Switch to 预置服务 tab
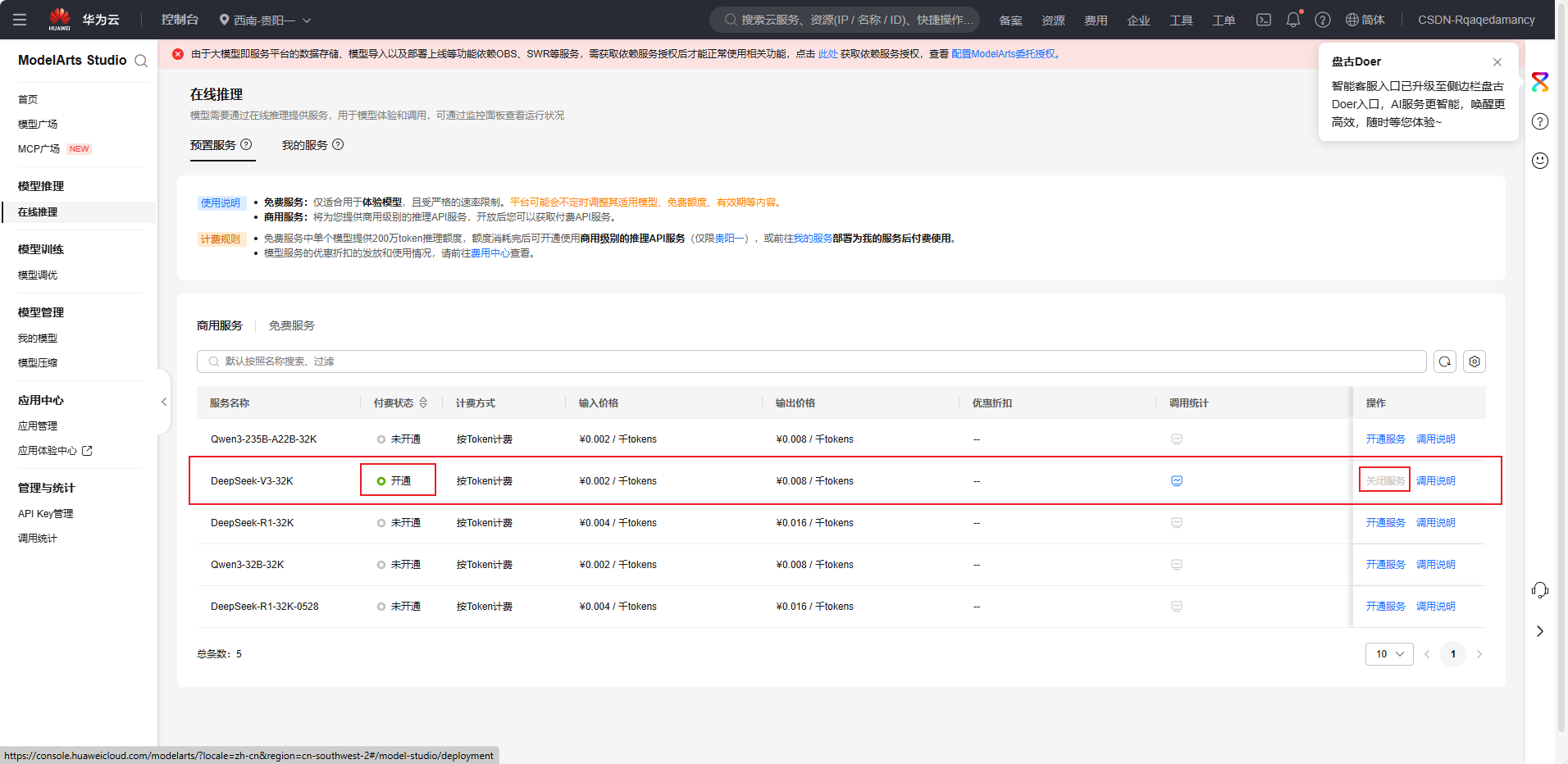Viewport: 1568px width, 764px height. point(213,145)
